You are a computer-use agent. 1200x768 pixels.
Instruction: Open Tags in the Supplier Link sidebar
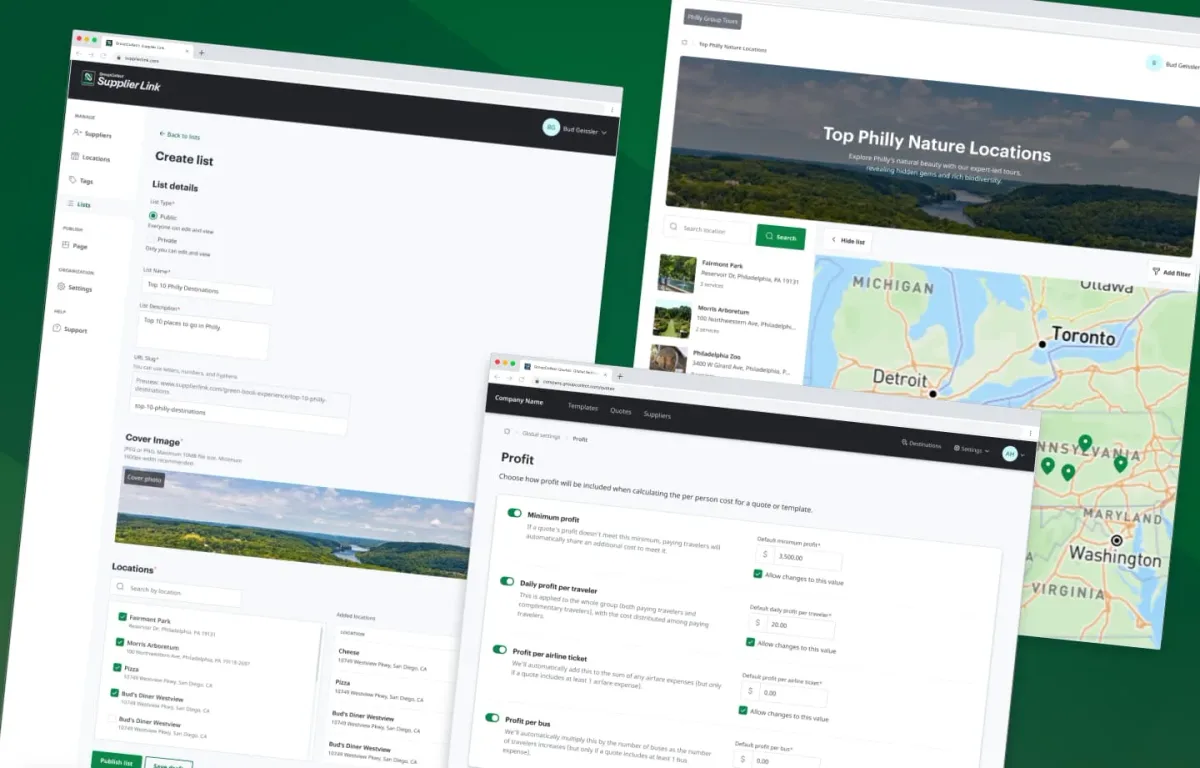[86, 181]
